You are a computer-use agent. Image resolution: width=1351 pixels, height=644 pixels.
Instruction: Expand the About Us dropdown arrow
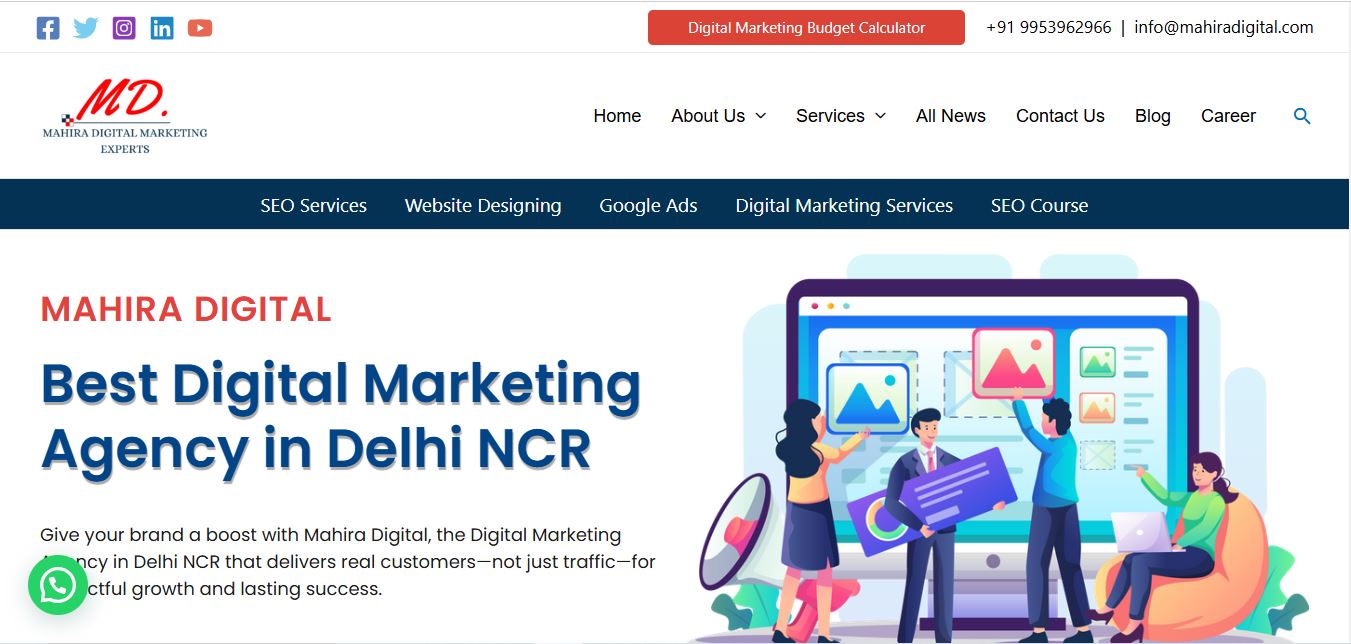pos(760,116)
